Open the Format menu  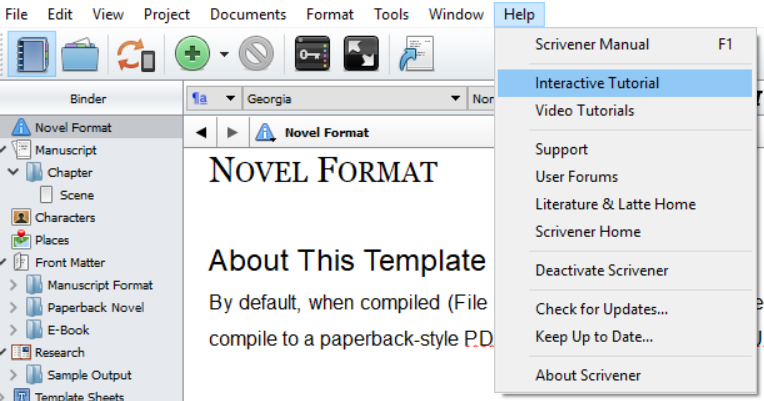(x=330, y=14)
